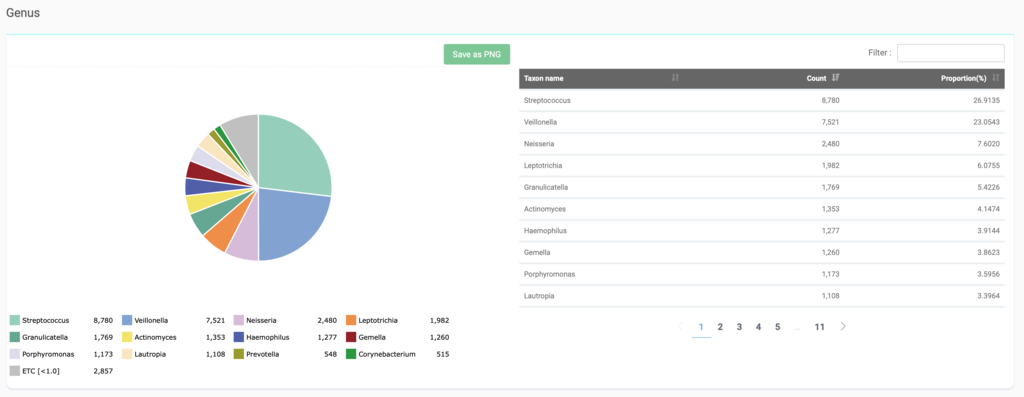Screen dimensions: 1024x397
Task: Click Lautropia legend color swatch
Action: tap(127, 355)
